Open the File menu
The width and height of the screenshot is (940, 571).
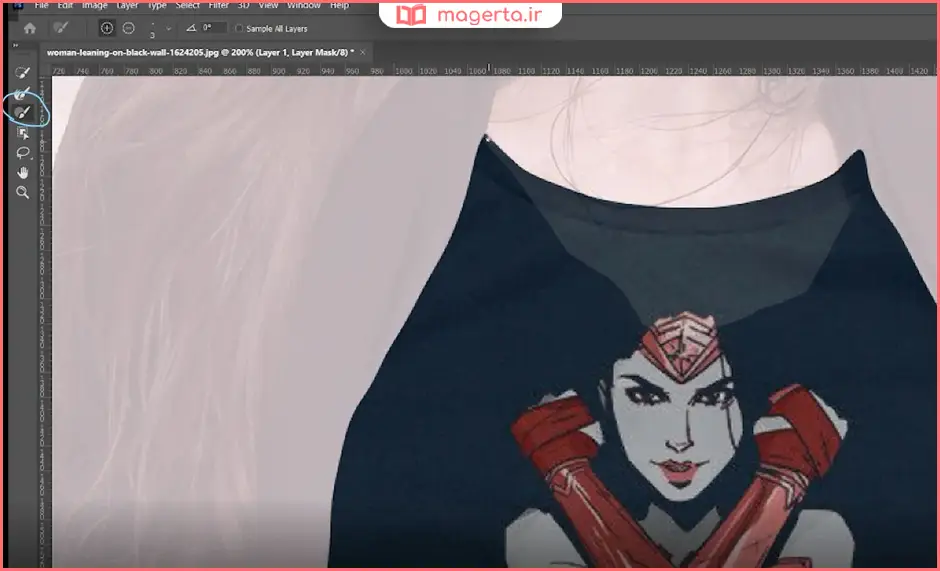coord(41,5)
